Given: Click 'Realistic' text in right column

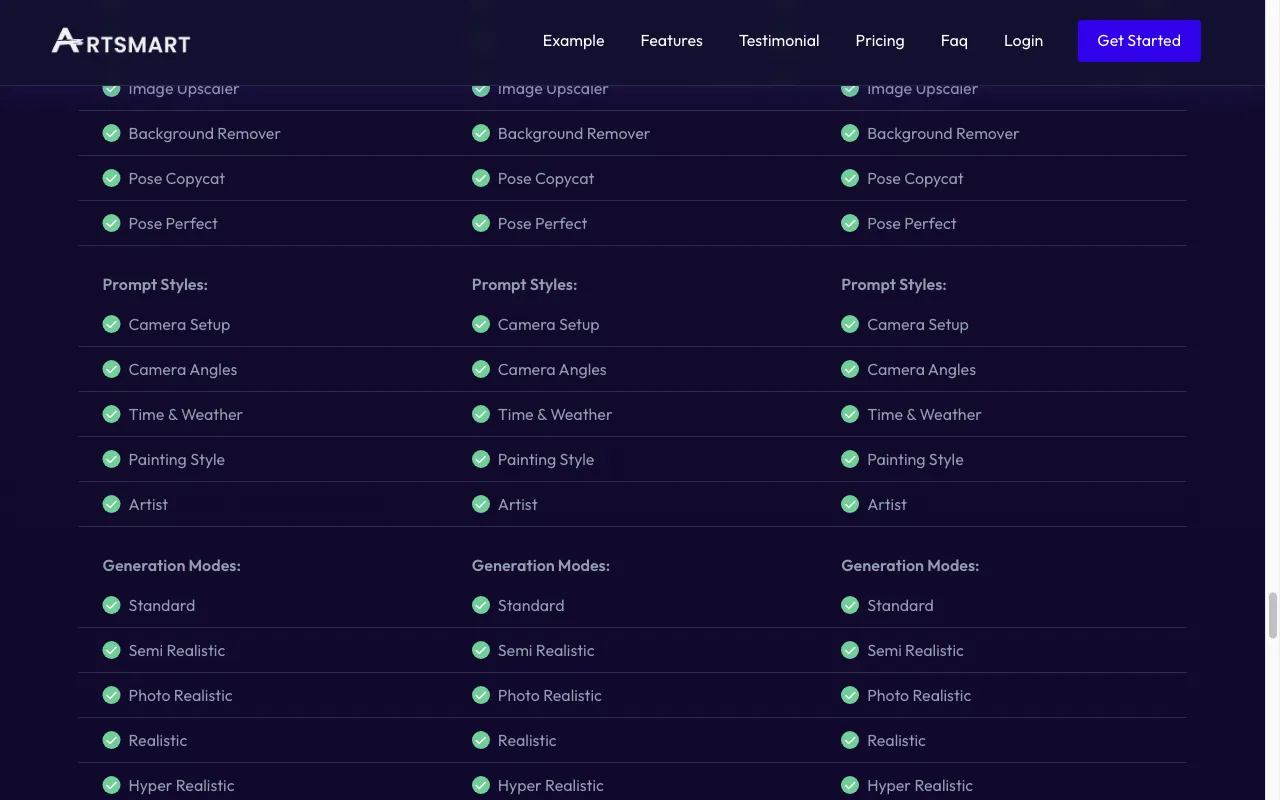Looking at the screenshot, I should [x=896, y=740].
